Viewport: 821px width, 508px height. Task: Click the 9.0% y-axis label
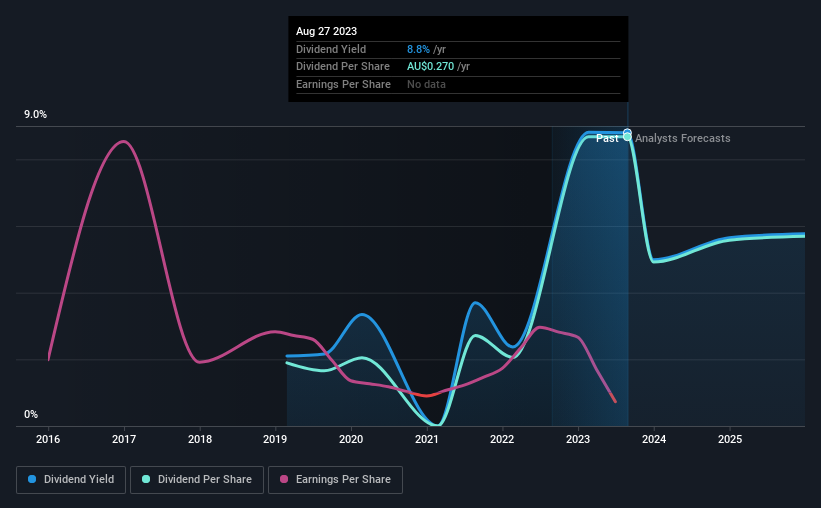pyautogui.click(x=35, y=115)
